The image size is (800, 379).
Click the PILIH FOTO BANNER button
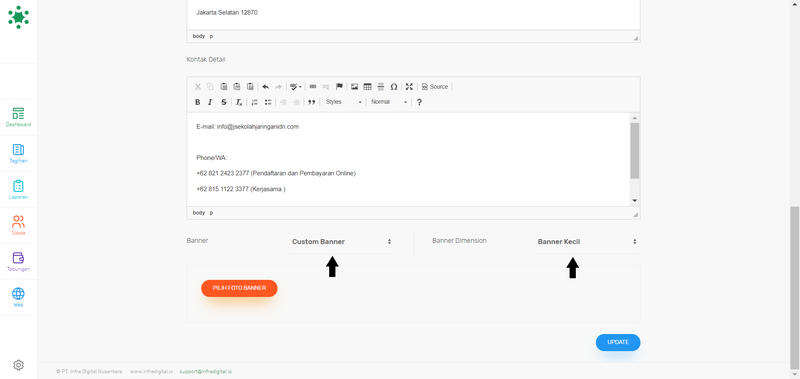click(x=239, y=288)
